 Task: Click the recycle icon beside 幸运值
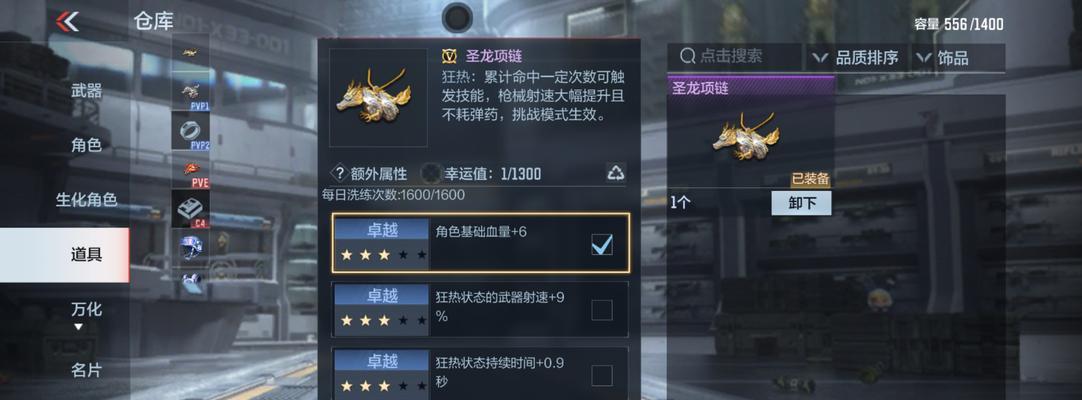(x=616, y=172)
